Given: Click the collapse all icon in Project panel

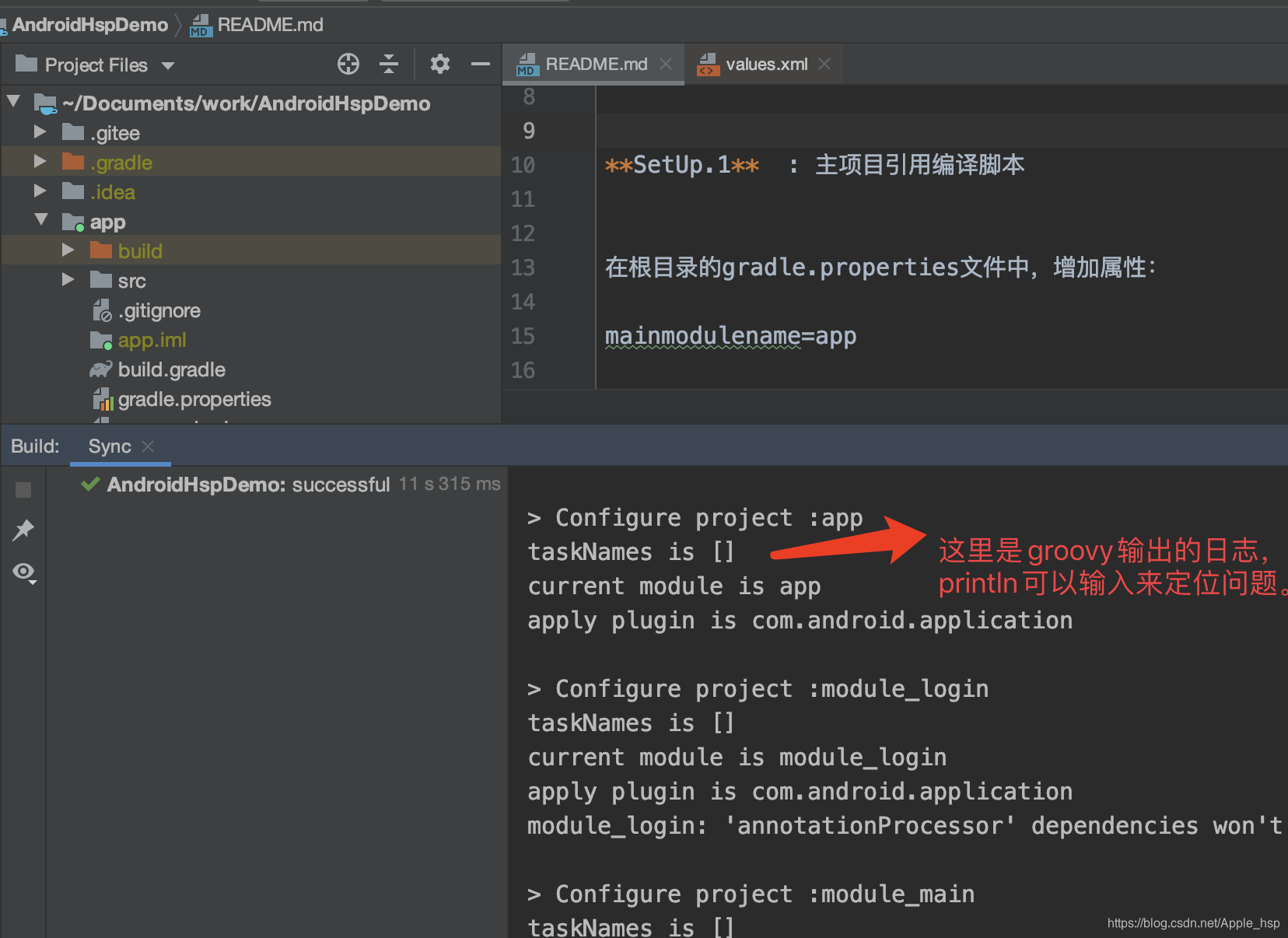Looking at the screenshot, I should [x=389, y=64].
